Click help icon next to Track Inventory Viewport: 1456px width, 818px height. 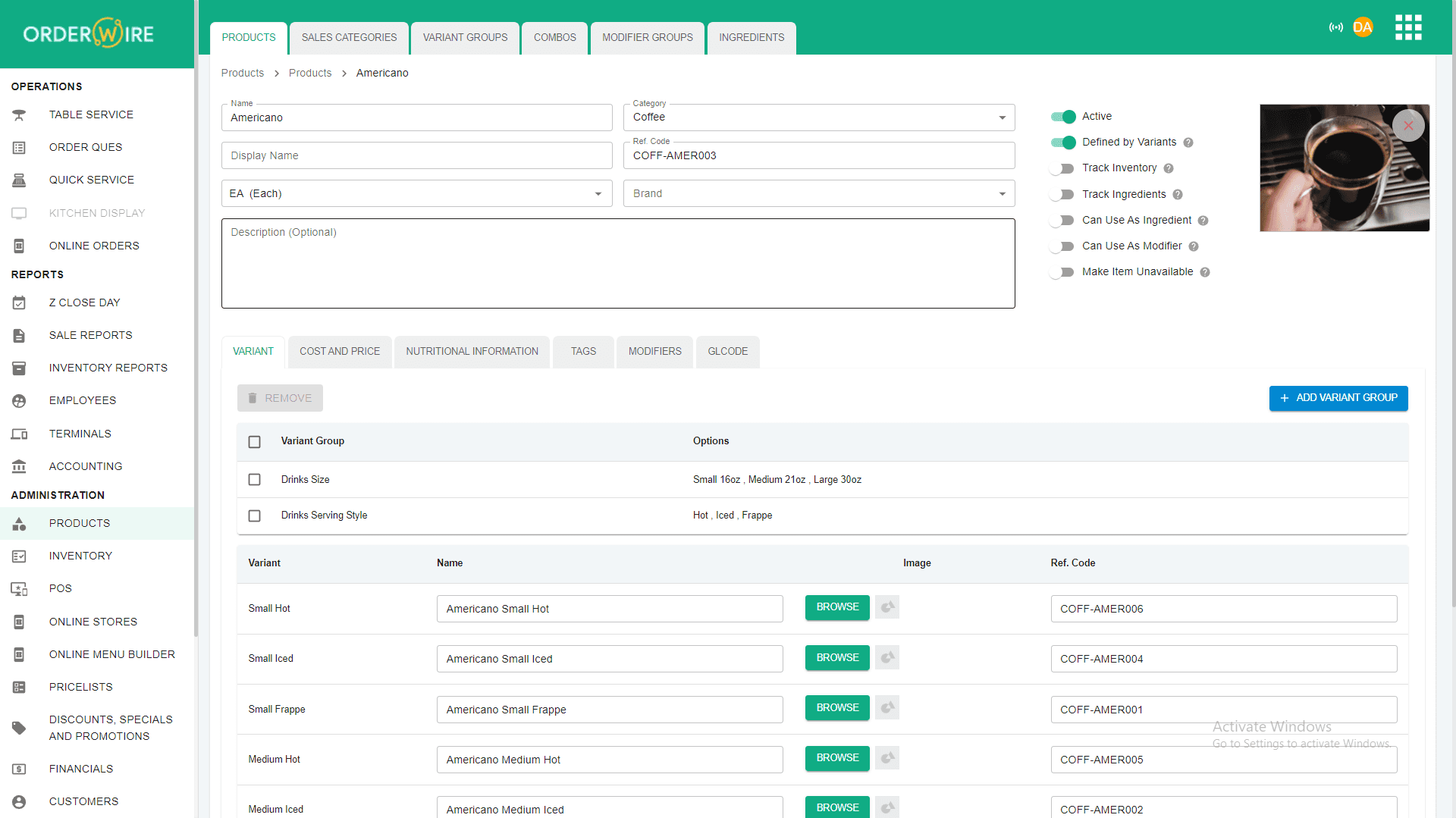point(1169,168)
